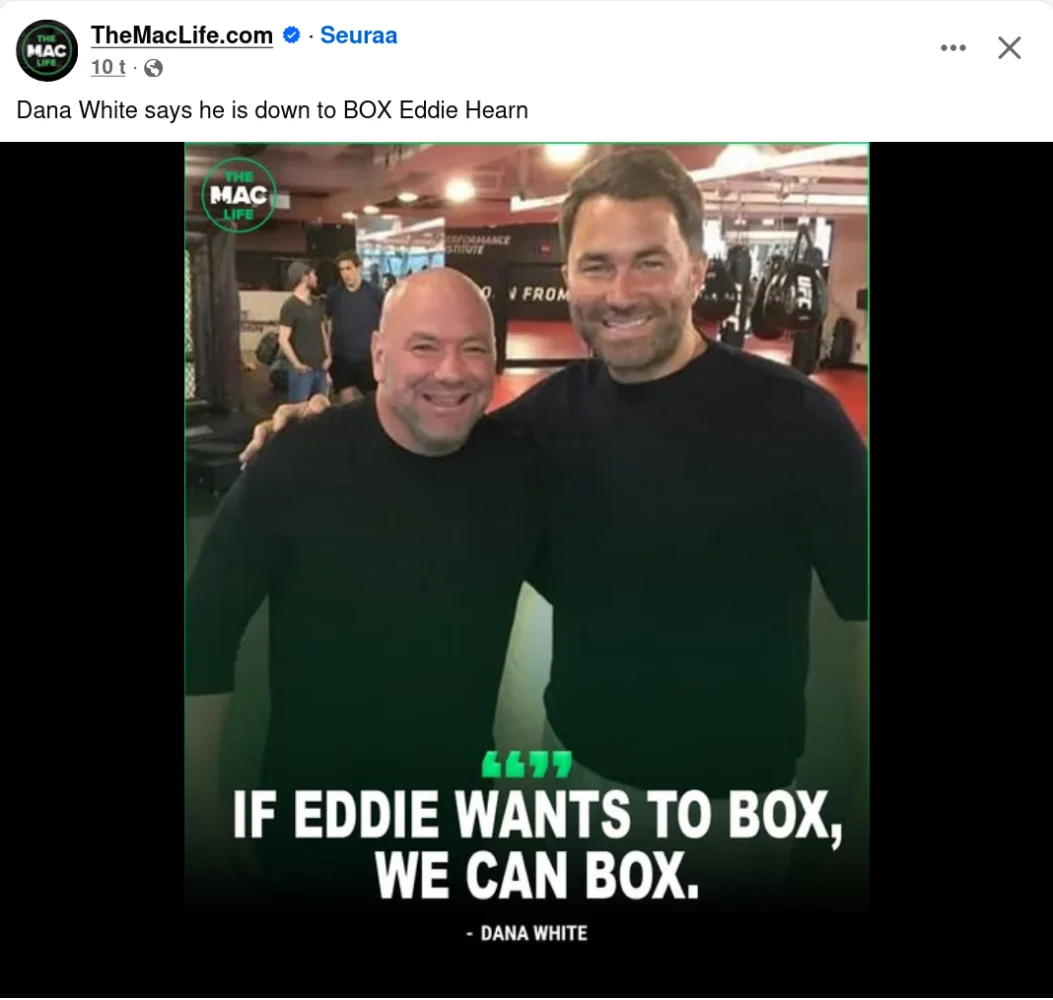Click the quote text IF EDDIE WANTS TO BOX

point(537,814)
